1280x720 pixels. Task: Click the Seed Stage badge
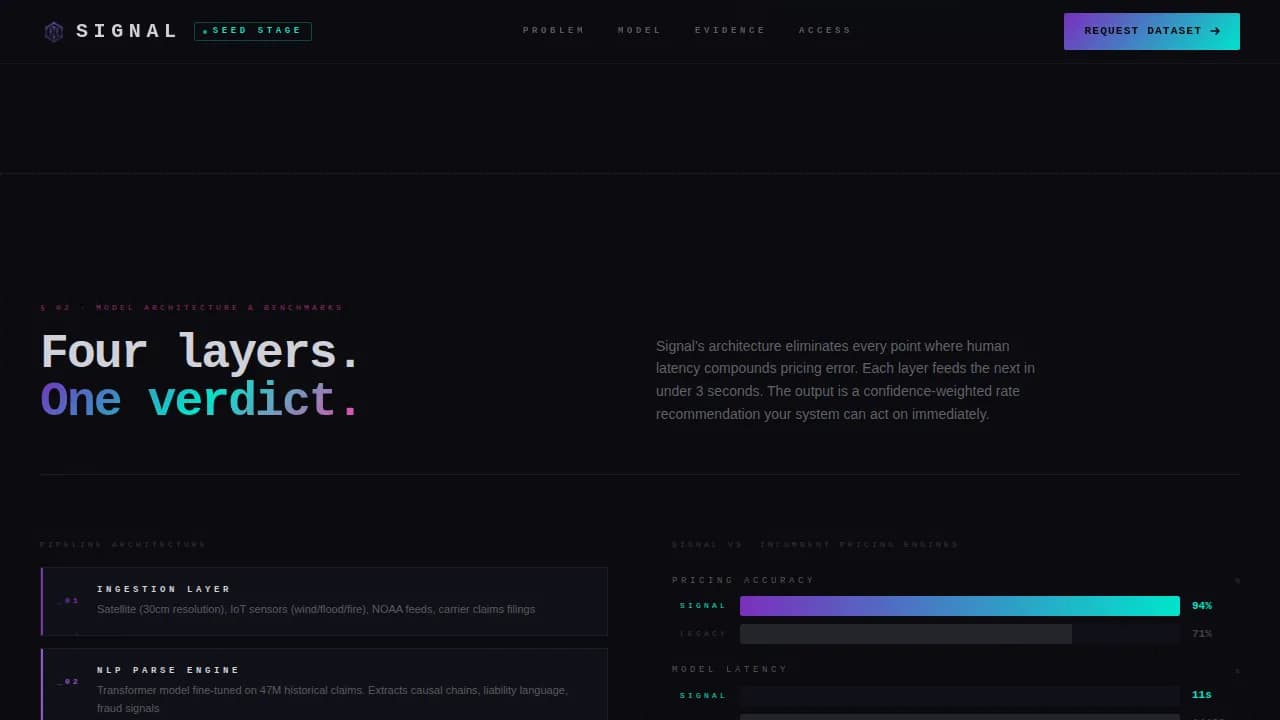(253, 31)
